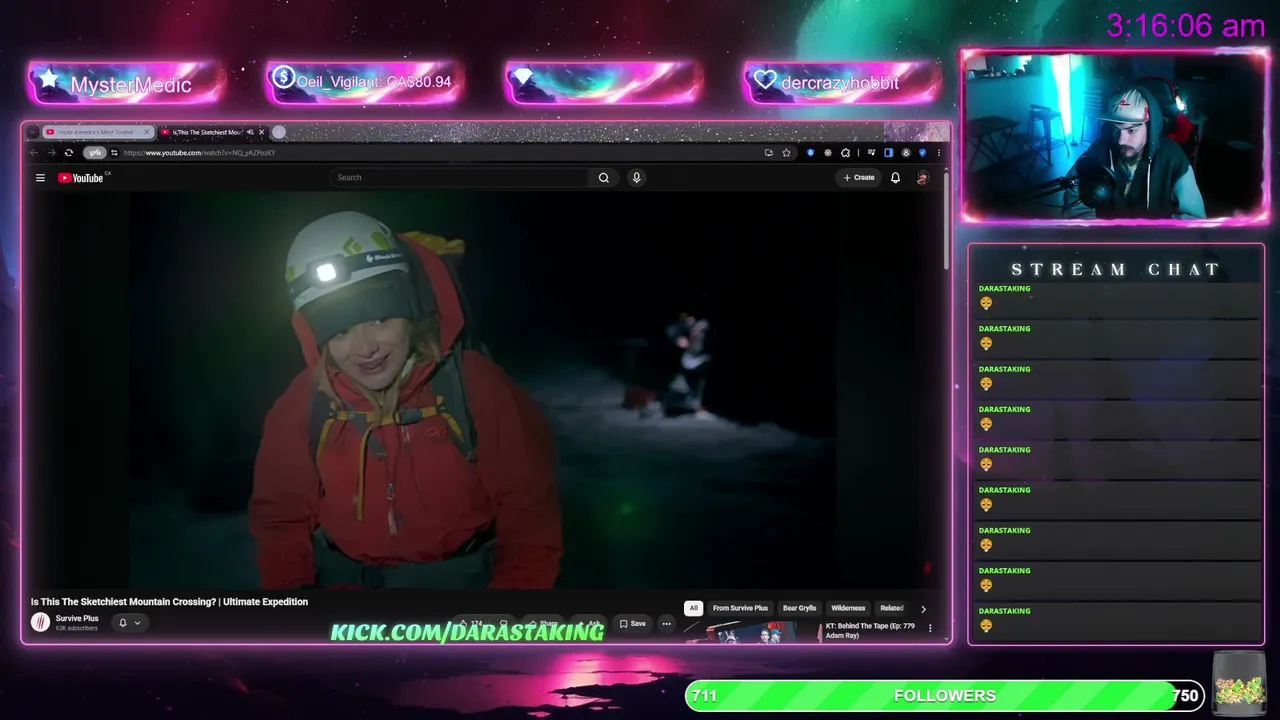Open YouTube notifications bell in the header
Screen dimensions: 1280x720
pos(895,178)
